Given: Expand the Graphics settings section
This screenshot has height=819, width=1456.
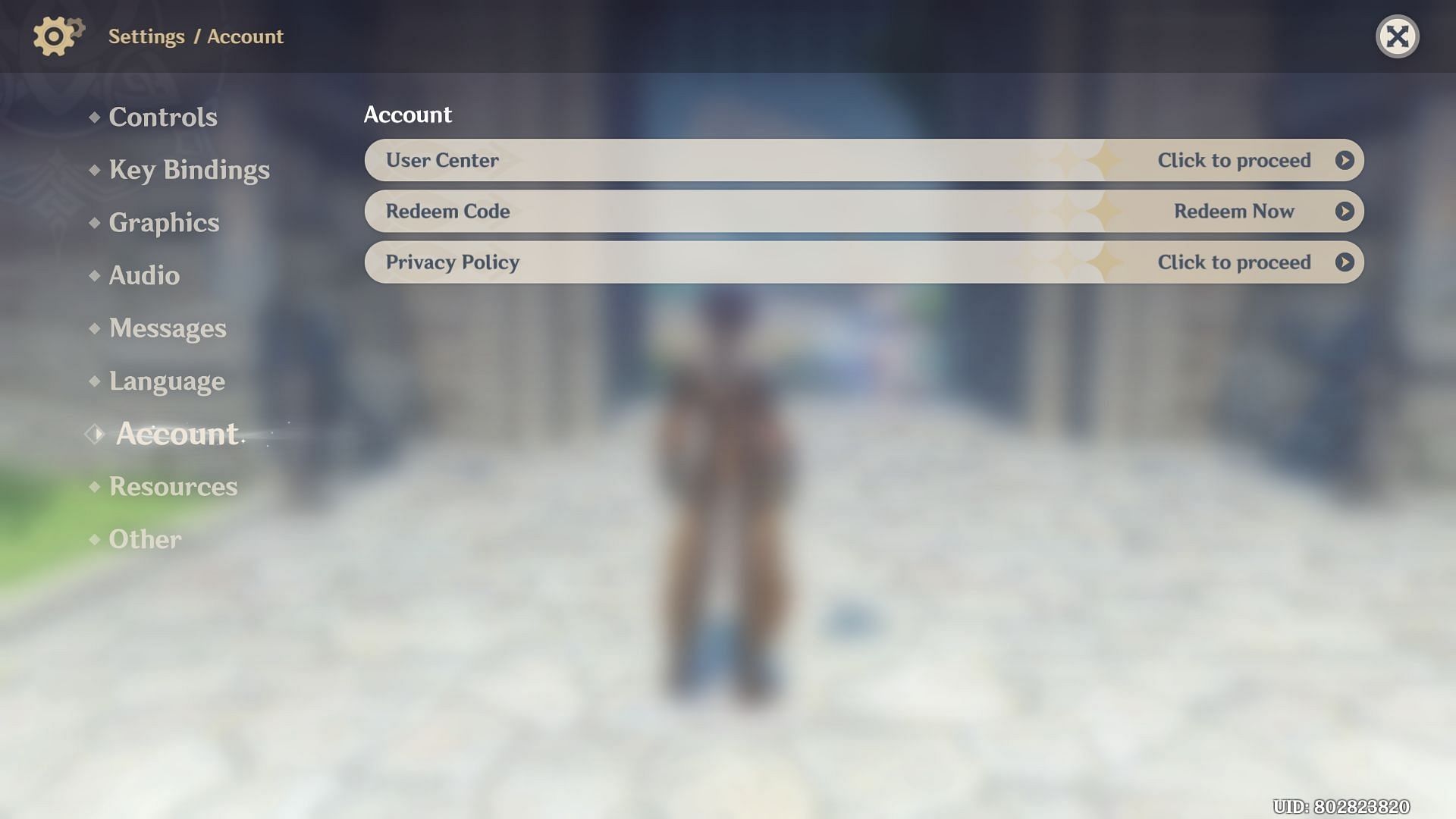Looking at the screenshot, I should point(164,221).
